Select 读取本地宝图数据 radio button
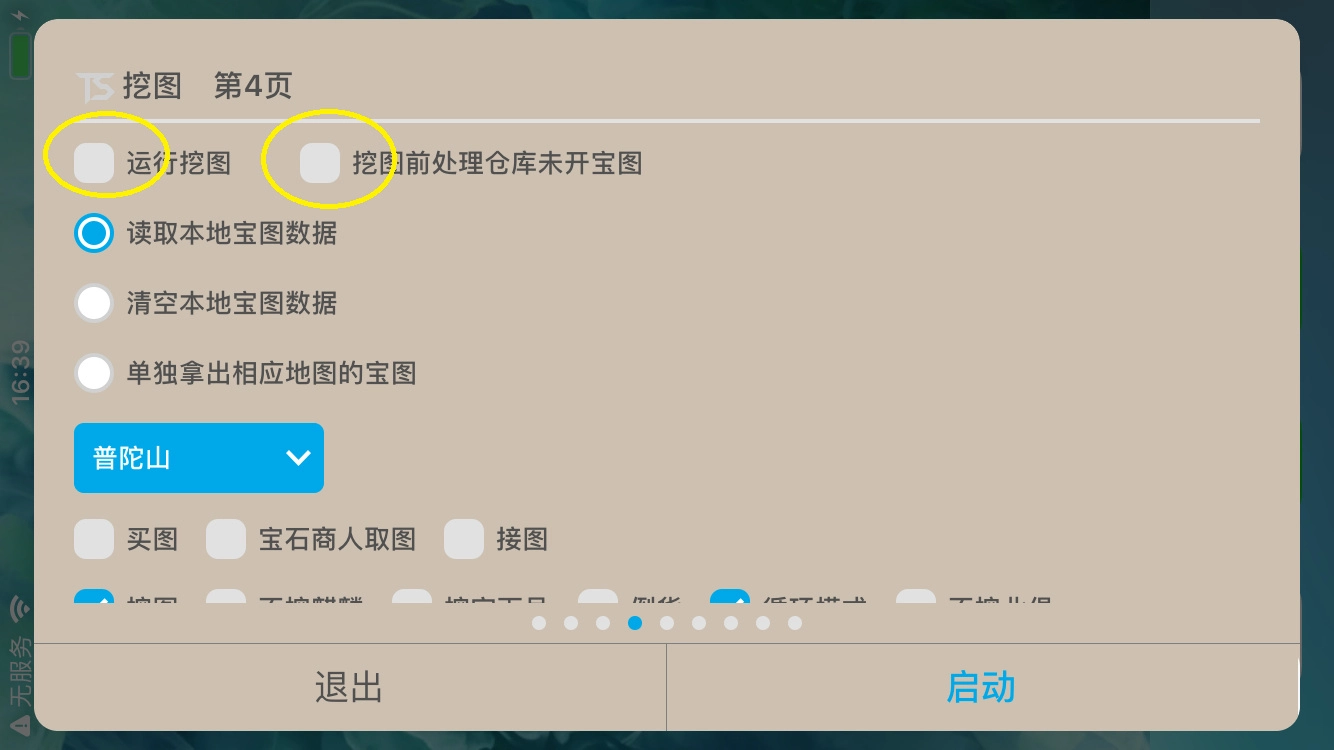This screenshot has height=750, width=1334. [x=94, y=233]
